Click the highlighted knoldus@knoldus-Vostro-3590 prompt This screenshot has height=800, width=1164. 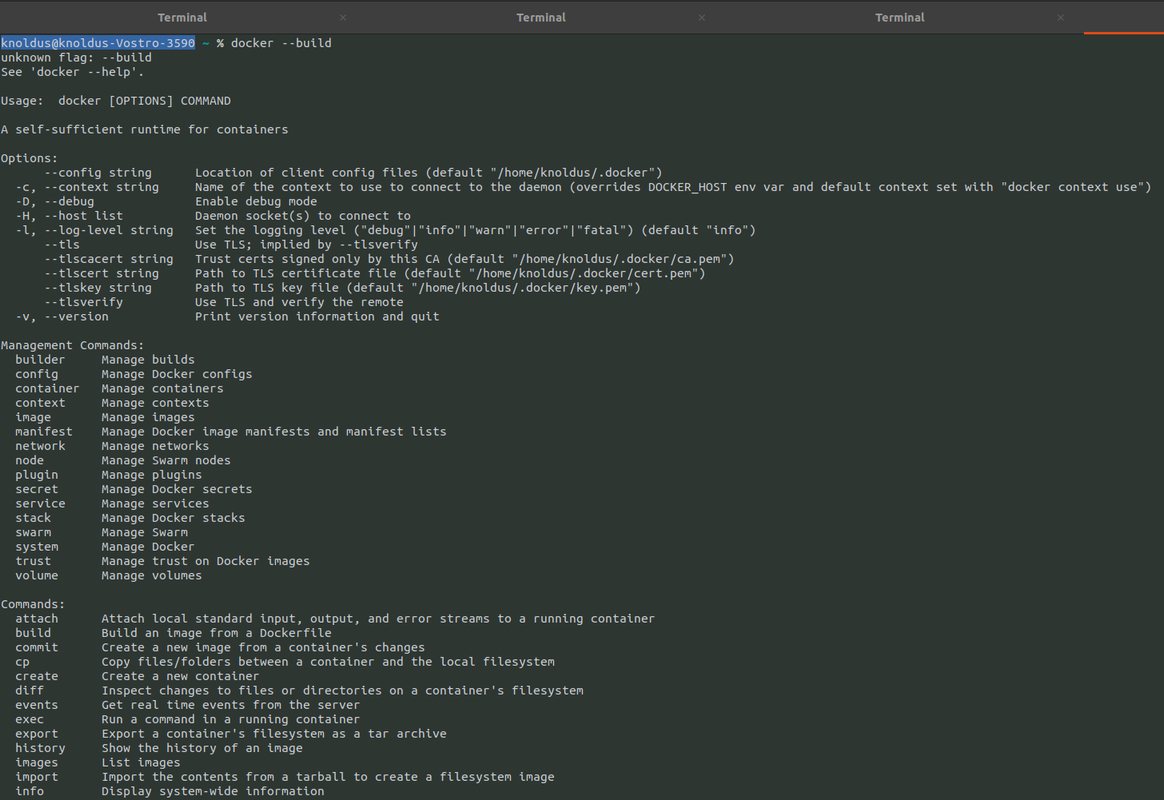98,43
